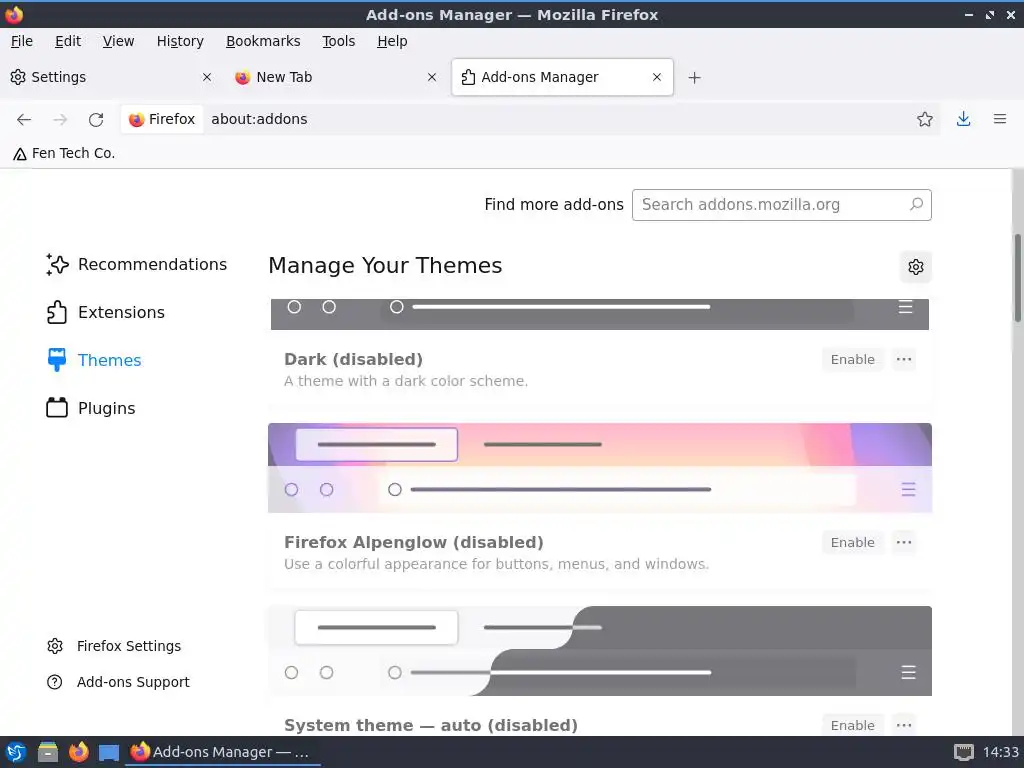The height and width of the screenshot is (768, 1024).
Task: Reload the current page
Action: click(x=96, y=119)
